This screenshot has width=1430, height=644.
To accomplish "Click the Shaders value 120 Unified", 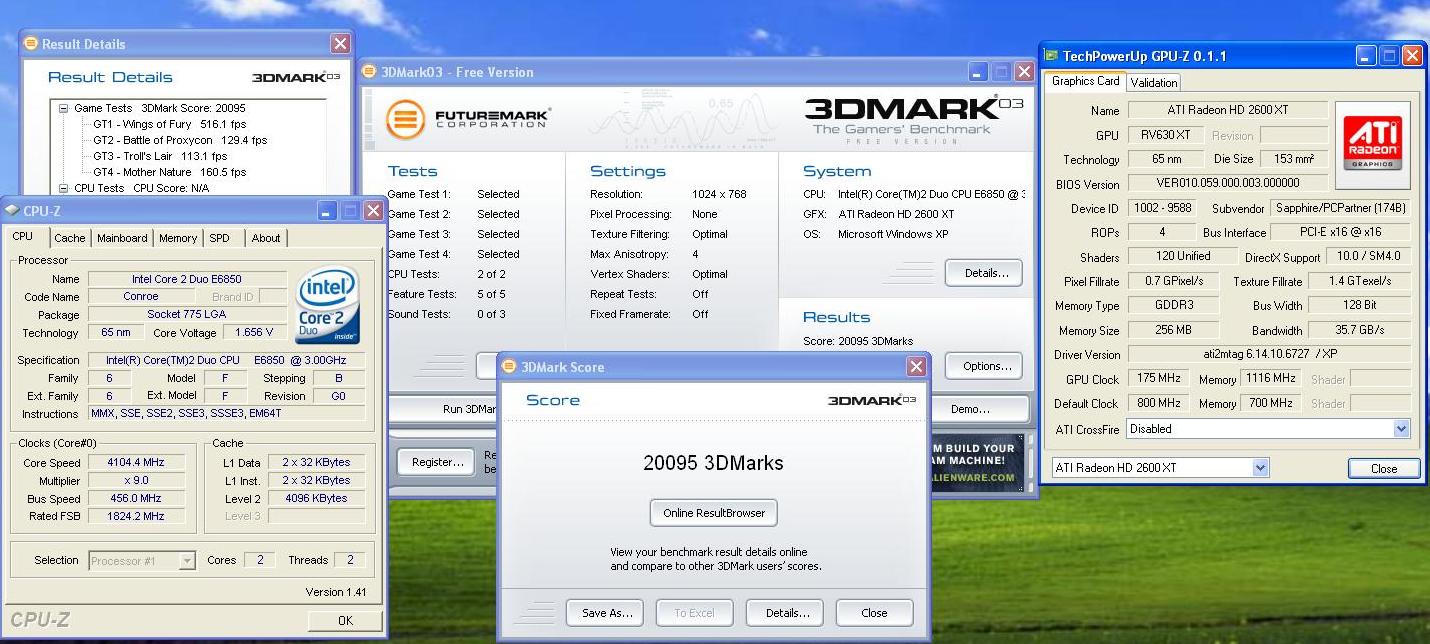I will 1183,257.
